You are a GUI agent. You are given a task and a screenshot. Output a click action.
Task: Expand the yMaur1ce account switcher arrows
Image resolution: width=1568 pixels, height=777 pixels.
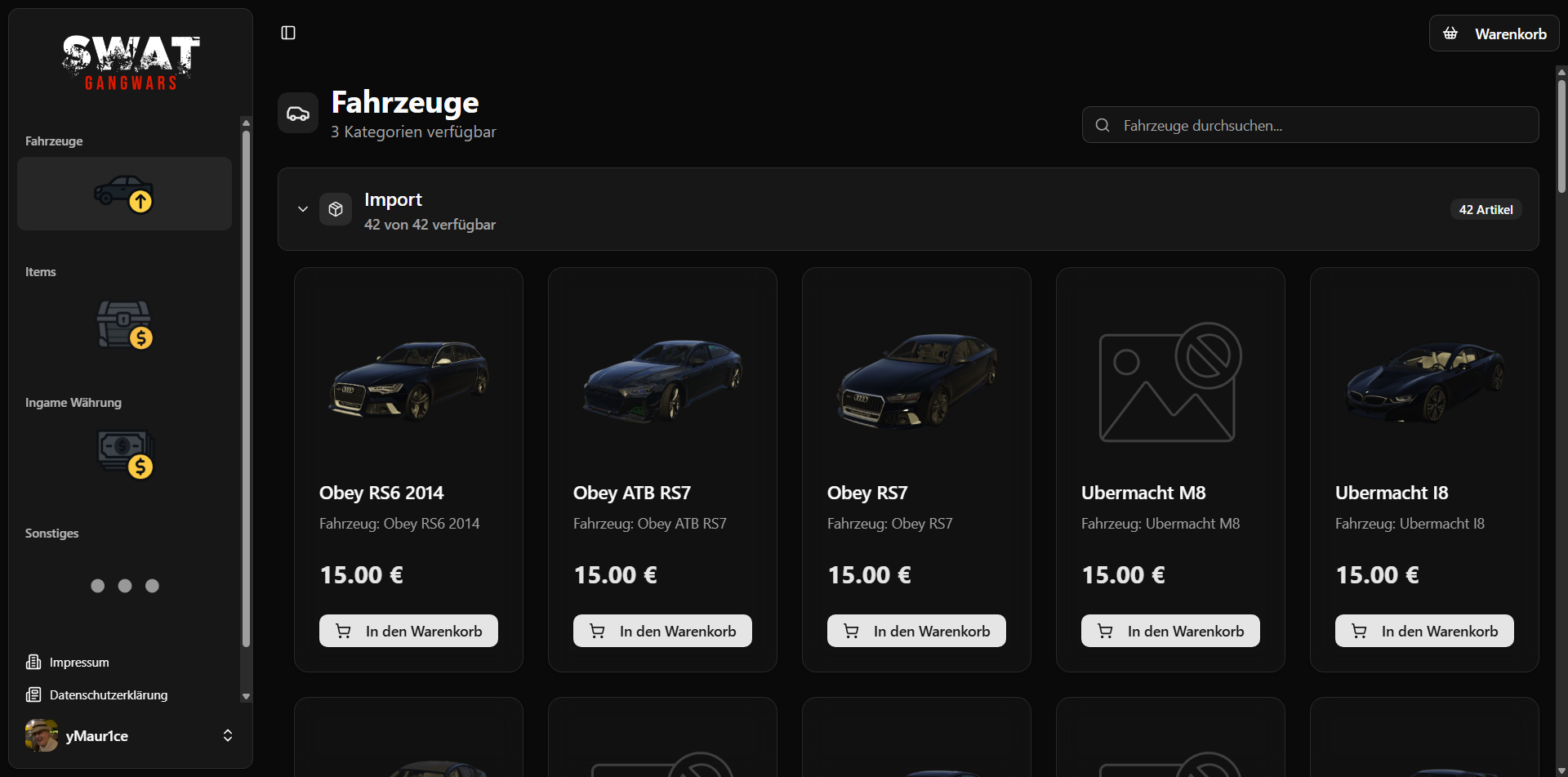[228, 735]
